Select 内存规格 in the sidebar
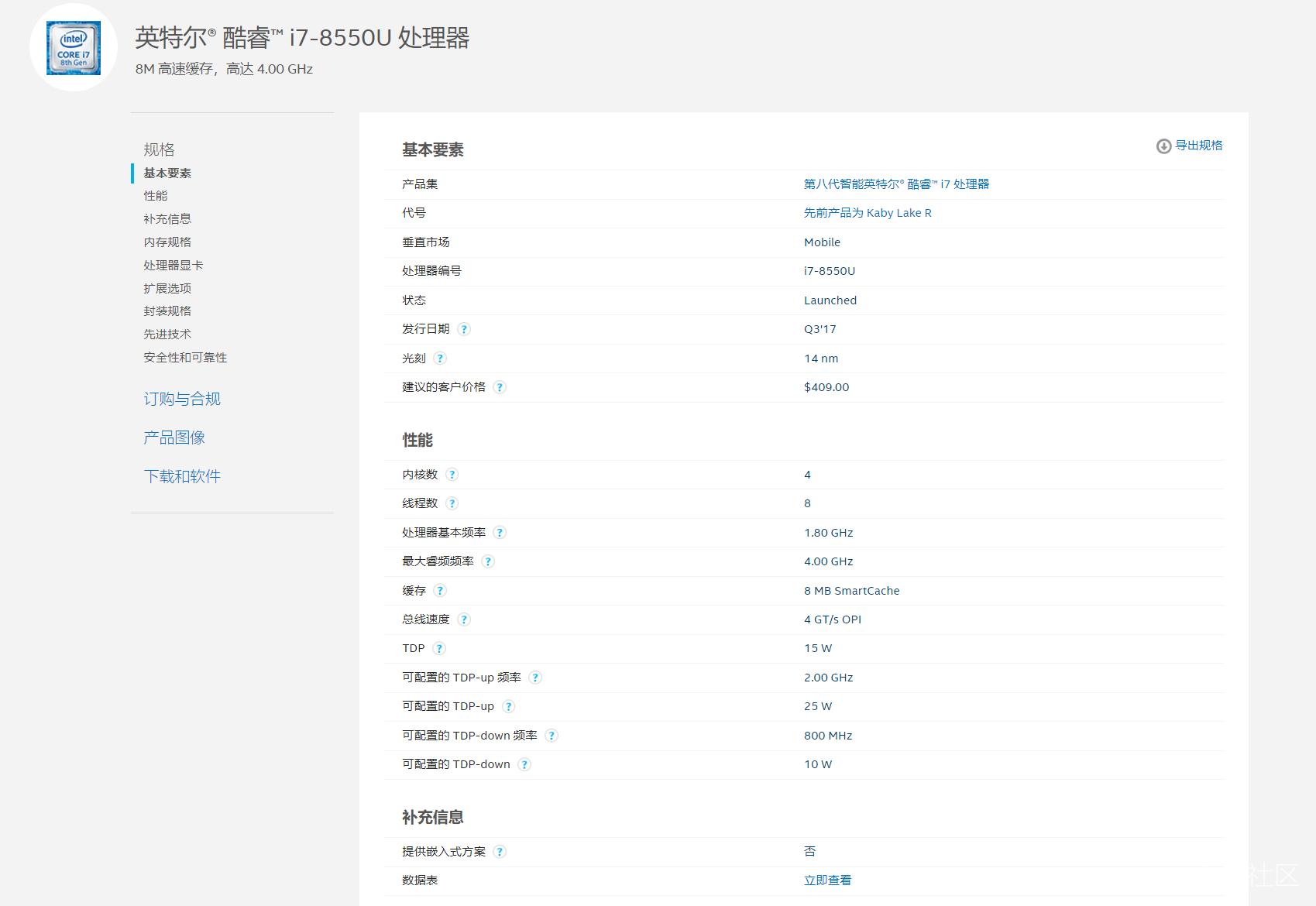The image size is (1316, 906). 167,242
